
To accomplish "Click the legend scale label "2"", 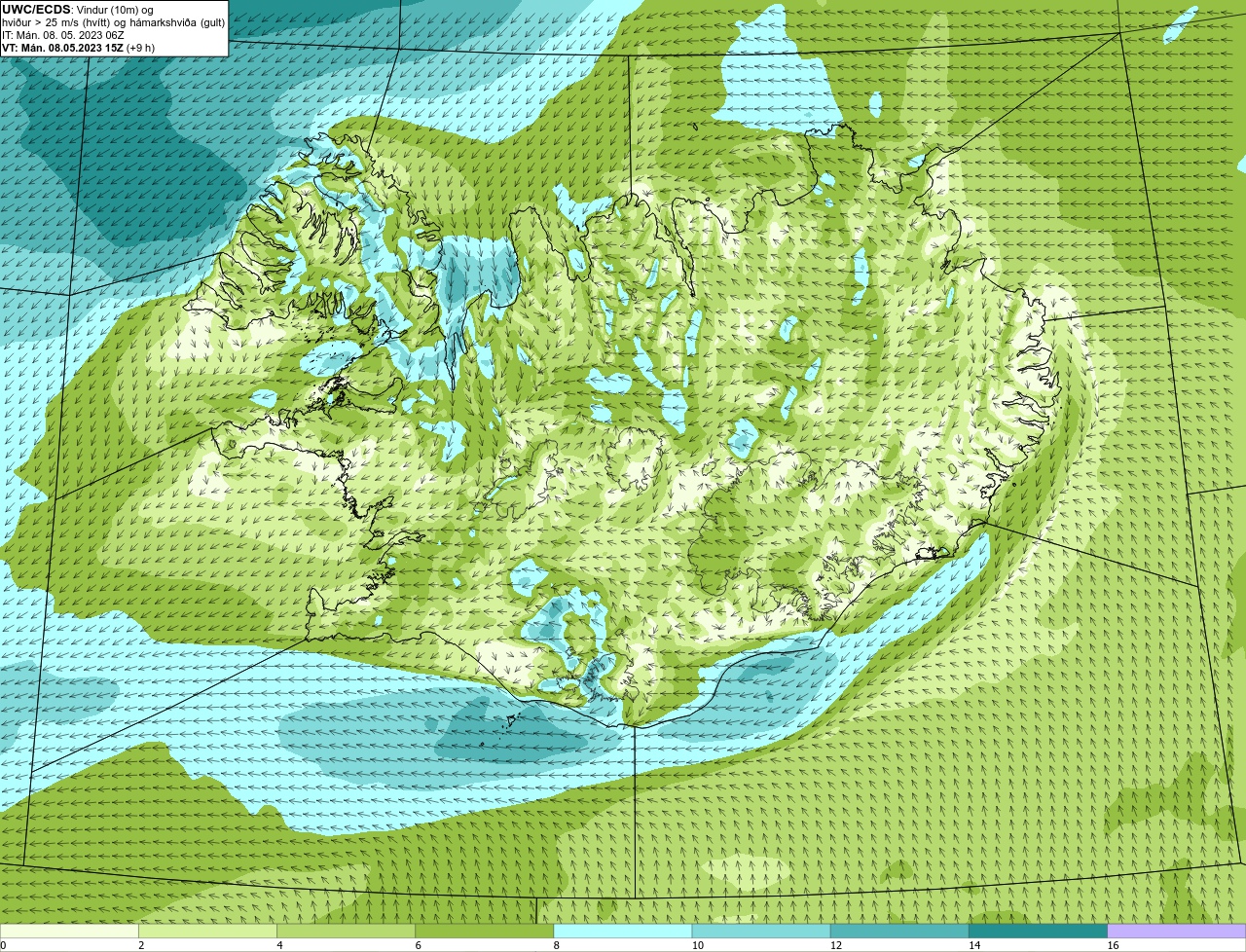I will [x=141, y=945].
